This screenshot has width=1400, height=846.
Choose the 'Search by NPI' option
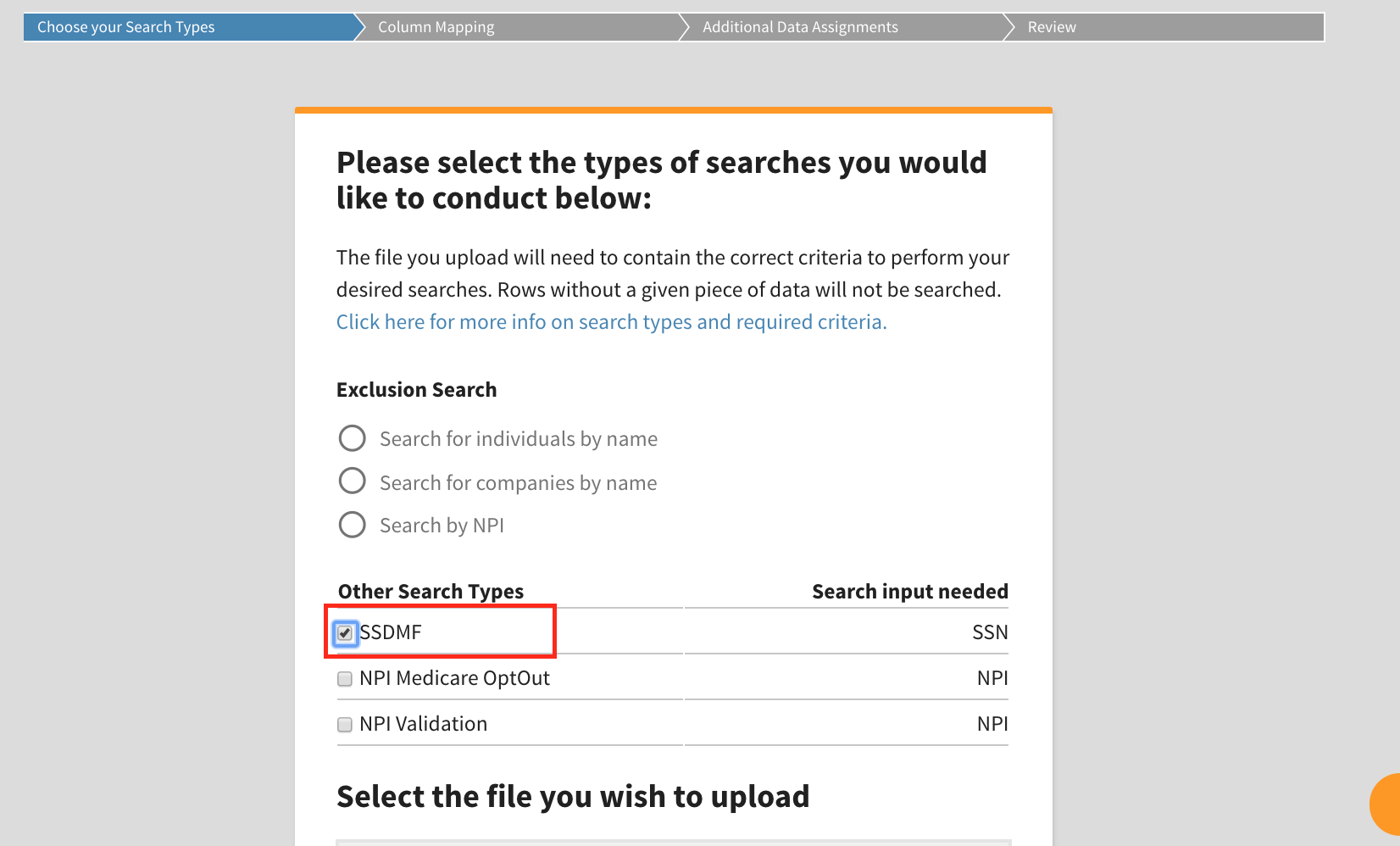pos(352,524)
